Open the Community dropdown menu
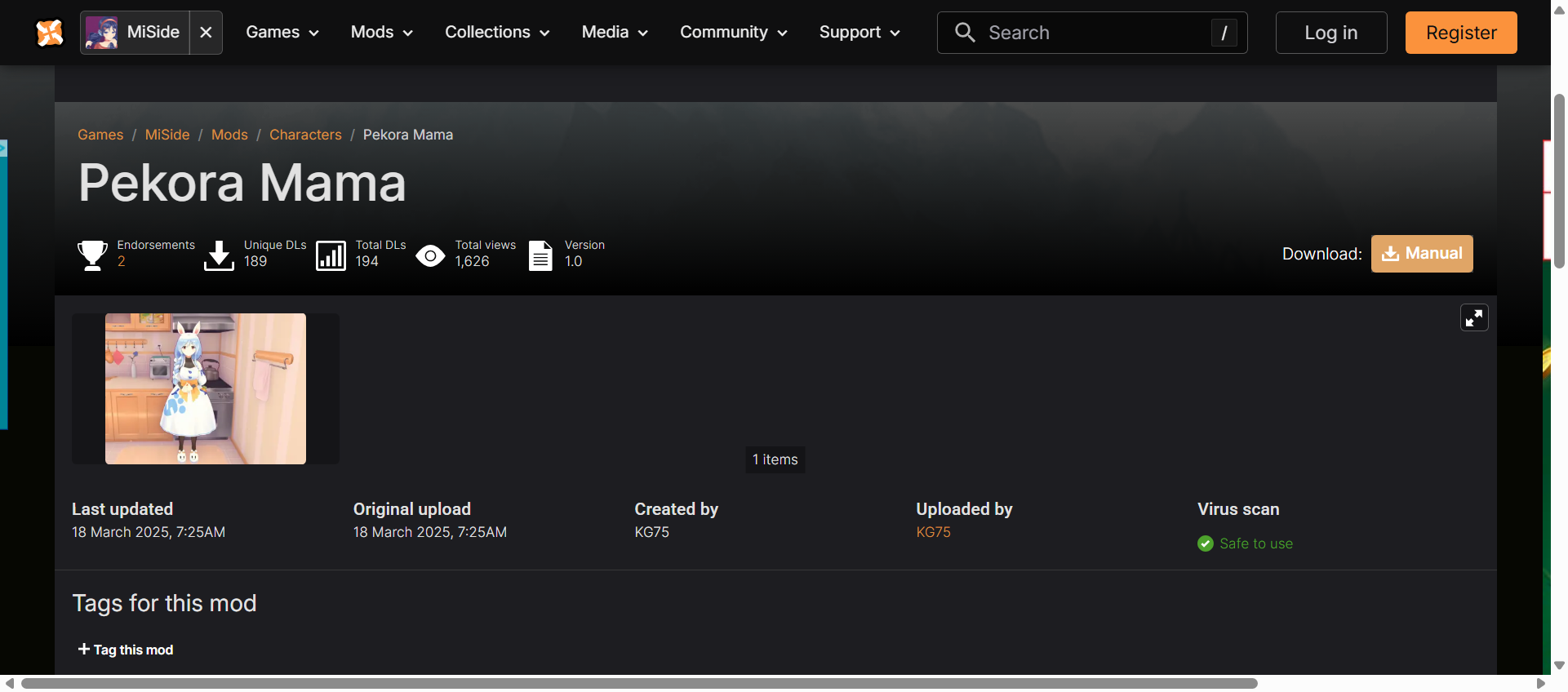 pos(734,33)
